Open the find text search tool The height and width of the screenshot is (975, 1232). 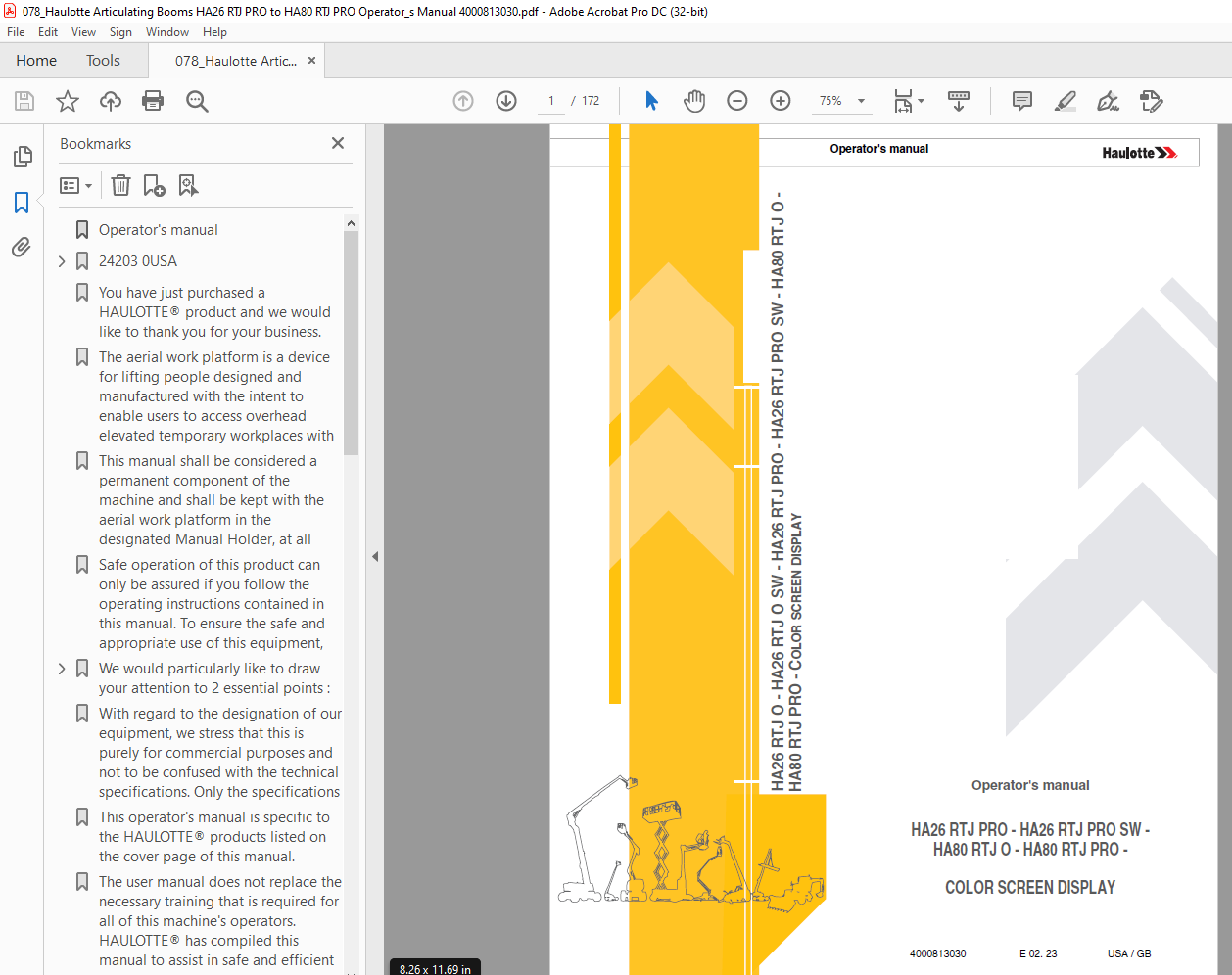197,101
